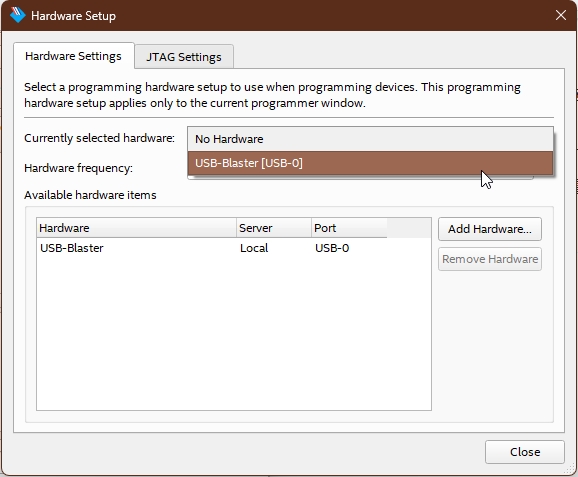Image resolution: width=578 pixels, height=477 pixels.
Task: Click the Hardware frequency field below the dropdown
Action: (x=360, y=177)
